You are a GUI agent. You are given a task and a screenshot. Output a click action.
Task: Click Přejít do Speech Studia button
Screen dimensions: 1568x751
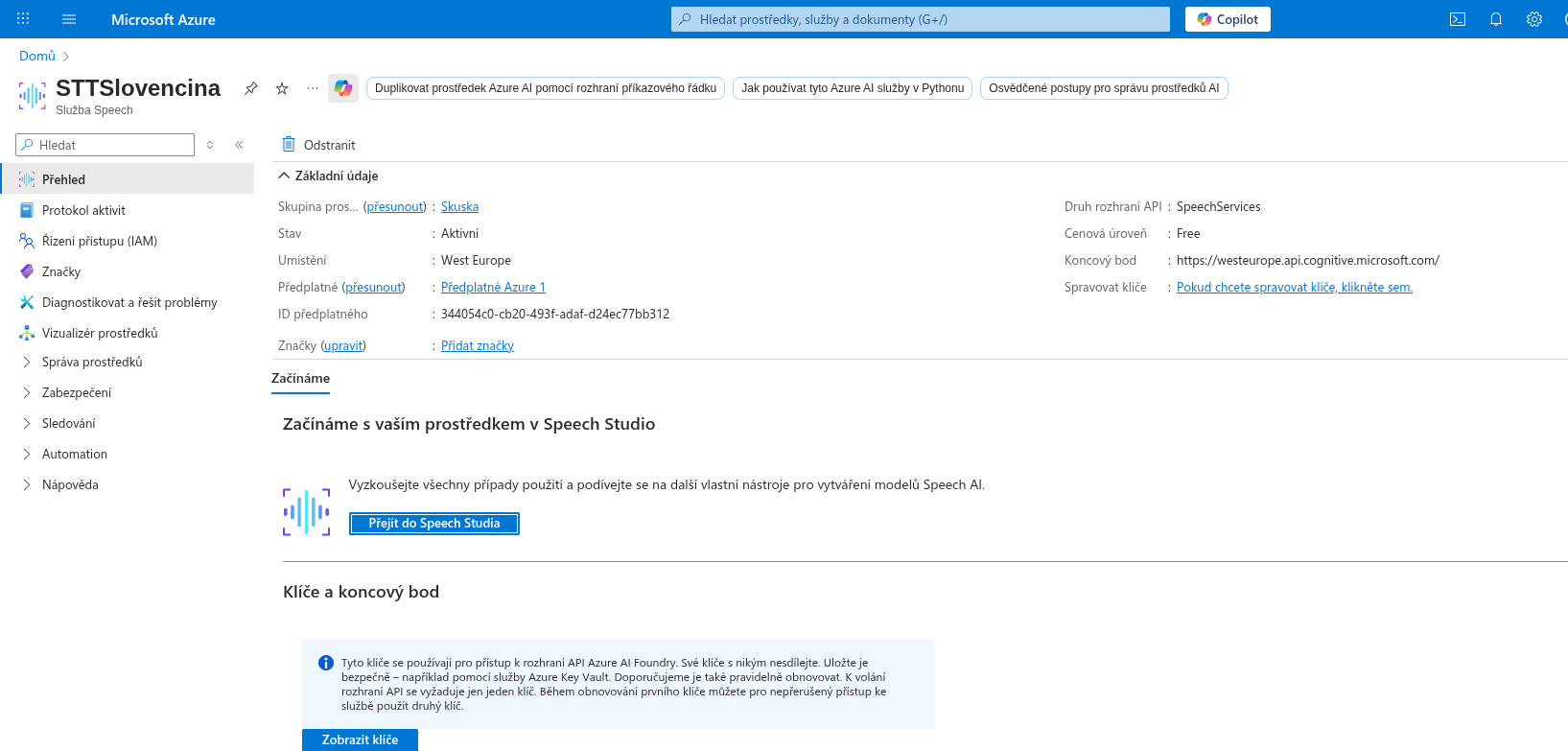point(434,523)
